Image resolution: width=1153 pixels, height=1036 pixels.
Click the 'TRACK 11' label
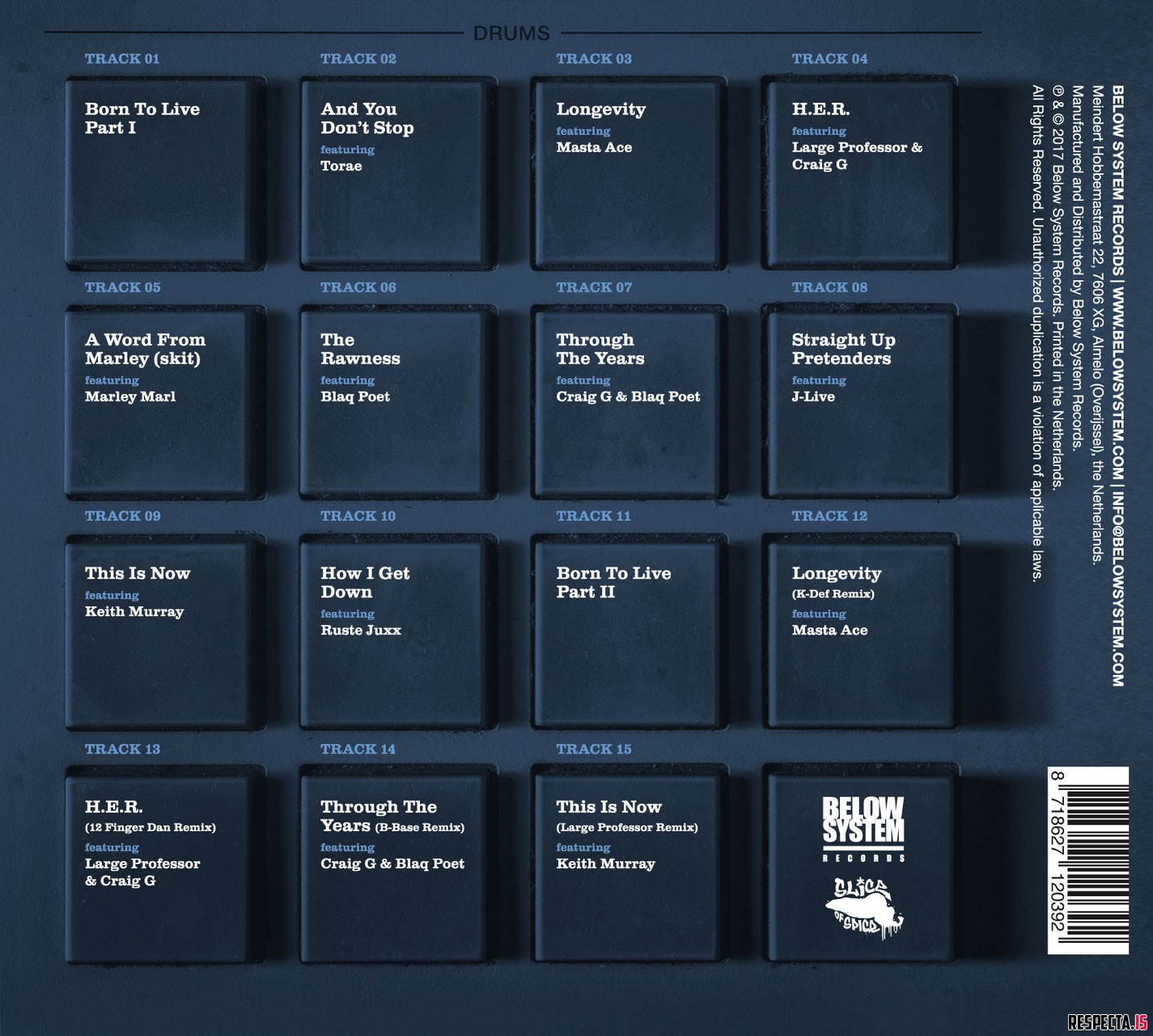[593, 516]
